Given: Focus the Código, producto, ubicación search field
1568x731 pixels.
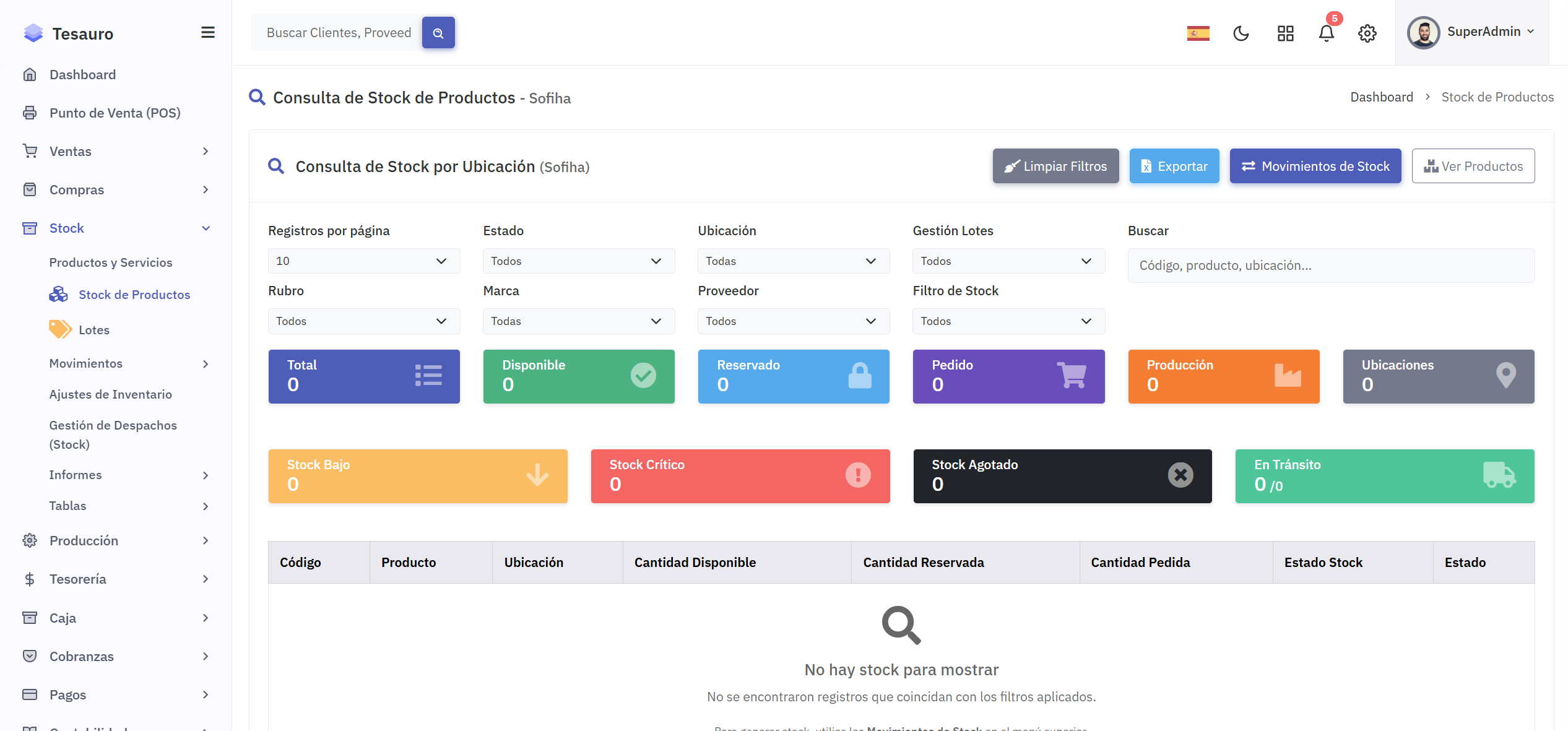Looking at the screenshot, I should pos(1331,266).
